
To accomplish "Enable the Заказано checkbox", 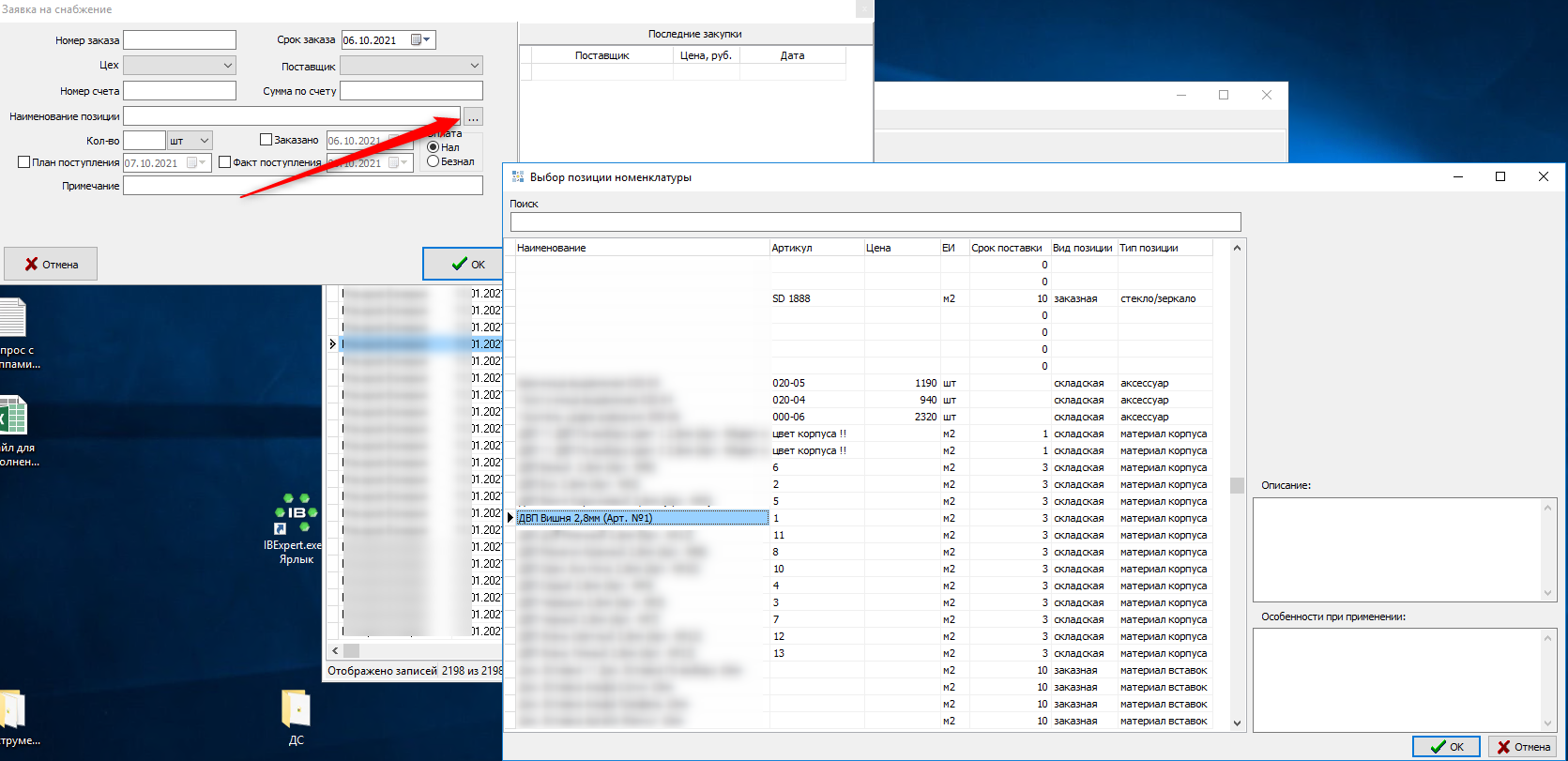I will pos(266,140).
